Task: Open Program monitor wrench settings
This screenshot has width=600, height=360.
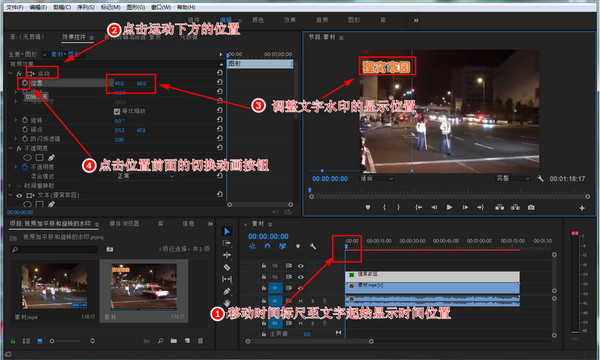Action: pos(540,178)
